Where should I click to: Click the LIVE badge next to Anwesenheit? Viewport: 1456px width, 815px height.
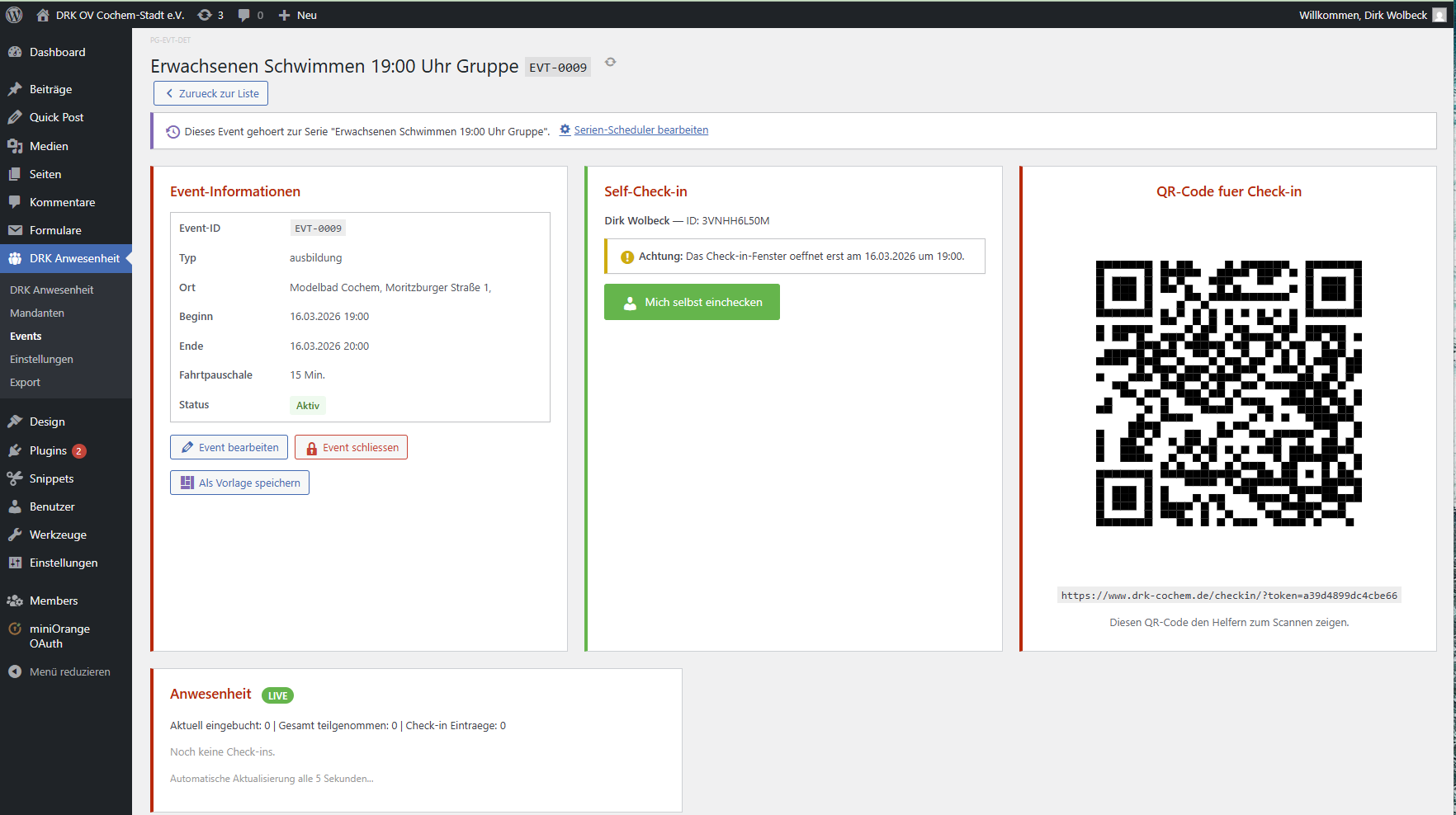[x=278, y=695]
